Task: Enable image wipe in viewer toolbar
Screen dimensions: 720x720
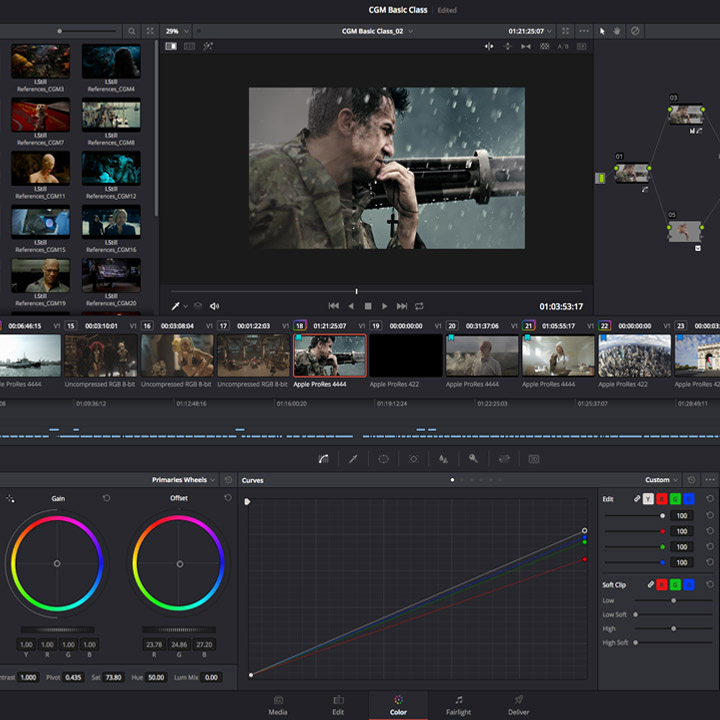Action: point(171,46)
